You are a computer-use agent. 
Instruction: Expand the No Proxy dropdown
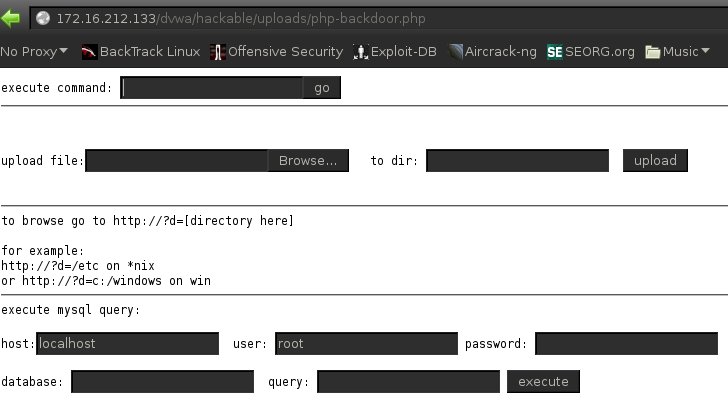point(35,51)
